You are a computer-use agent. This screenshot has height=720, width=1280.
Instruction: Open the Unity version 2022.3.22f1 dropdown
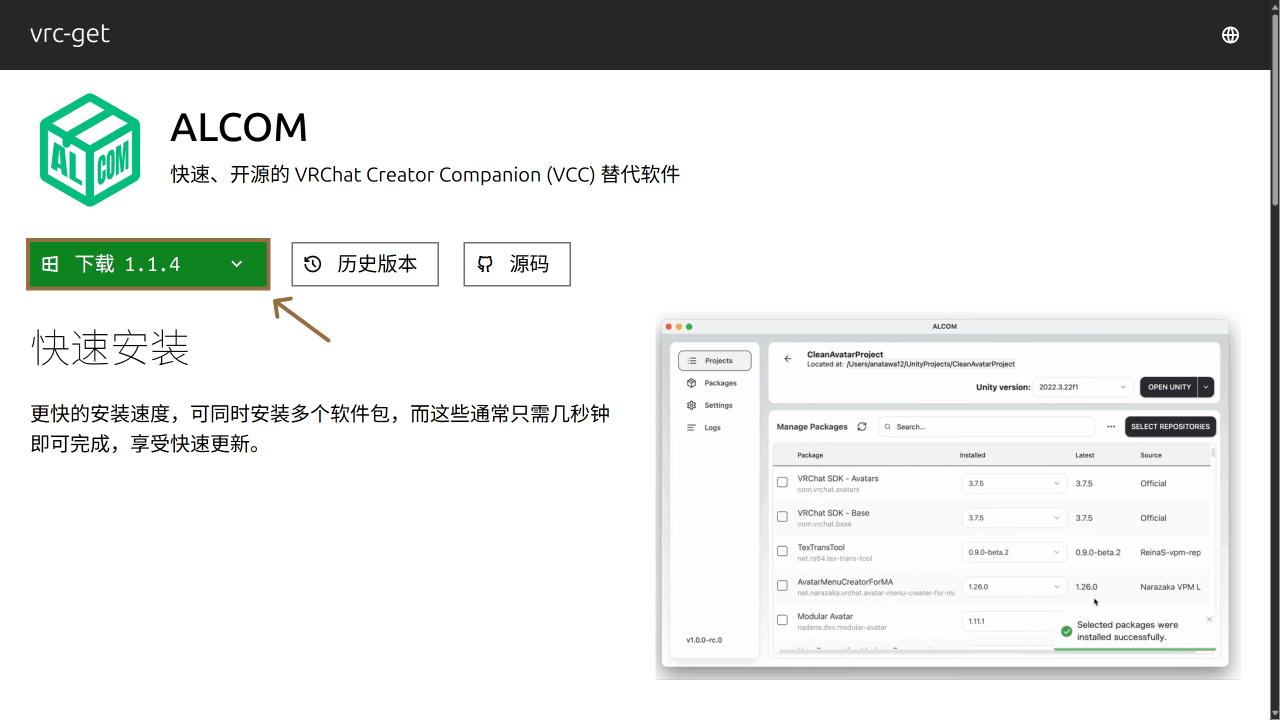pyautogui.click(x=1084, y=387)
